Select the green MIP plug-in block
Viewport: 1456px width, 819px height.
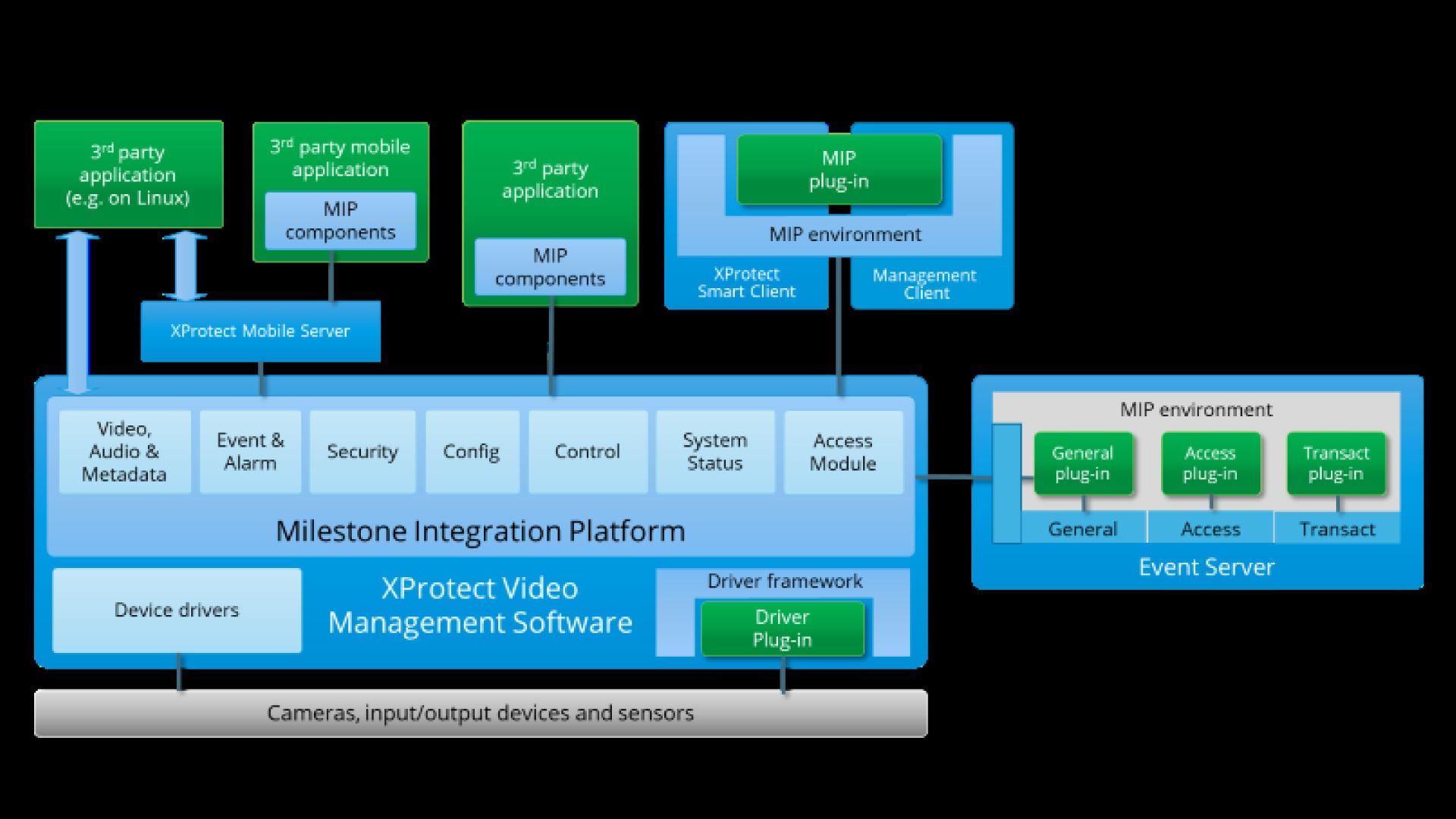click(839, 170)
